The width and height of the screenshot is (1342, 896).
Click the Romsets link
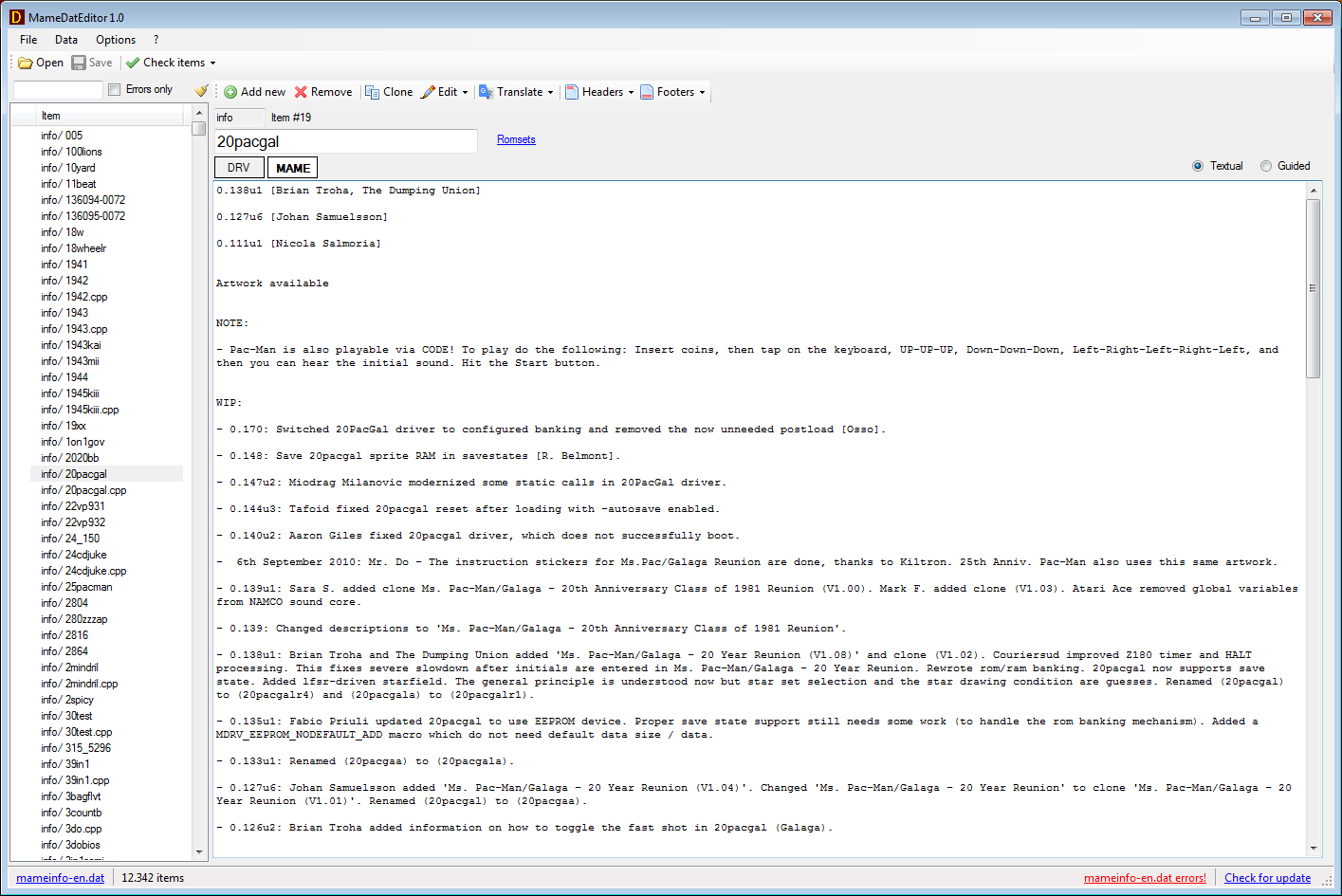pos(516,139)
